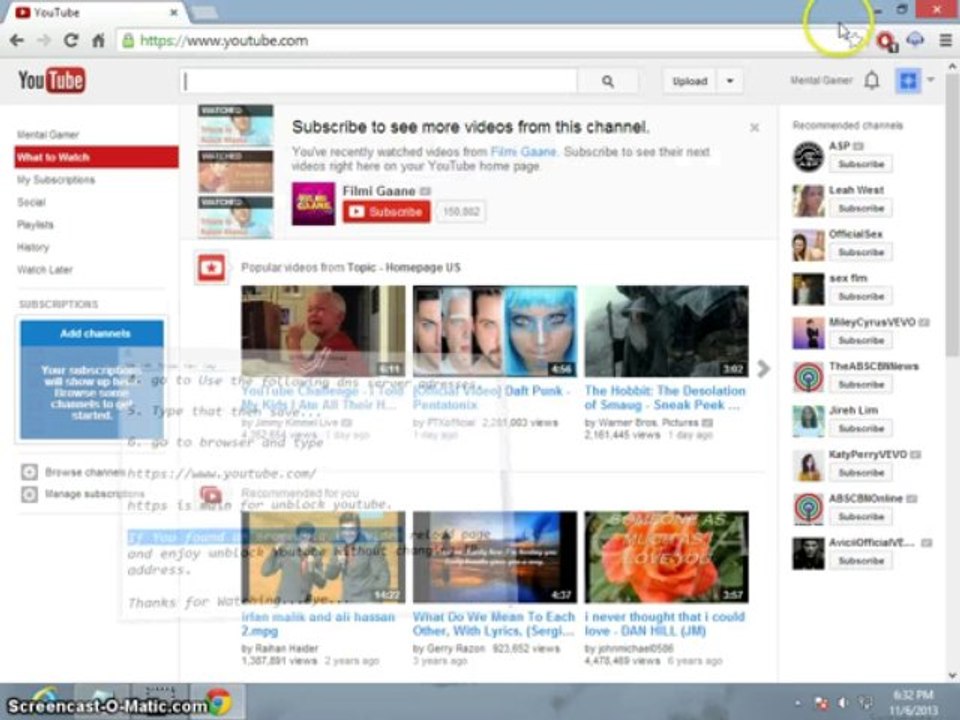Click the blue extension icon in toolbar
This screenshot has width=960, height=720.
pos(915,40)
